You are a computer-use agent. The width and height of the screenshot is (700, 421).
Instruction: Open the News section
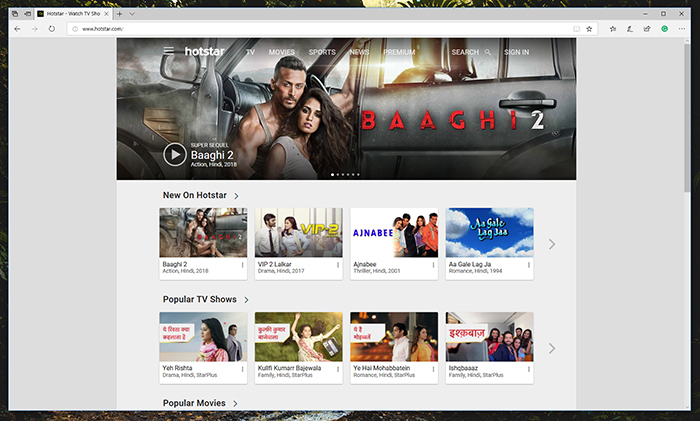(359, 52)
